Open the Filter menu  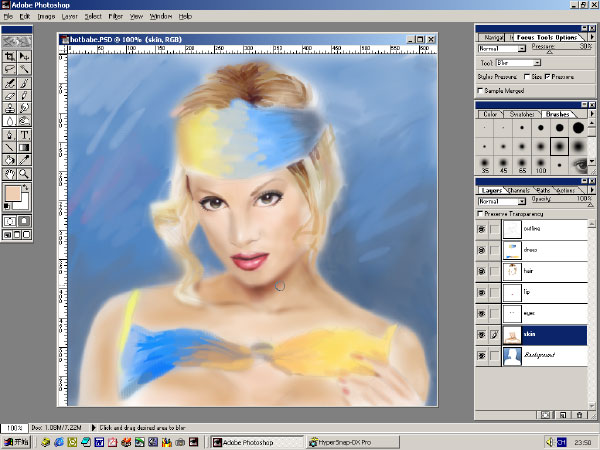pos(116,16)
